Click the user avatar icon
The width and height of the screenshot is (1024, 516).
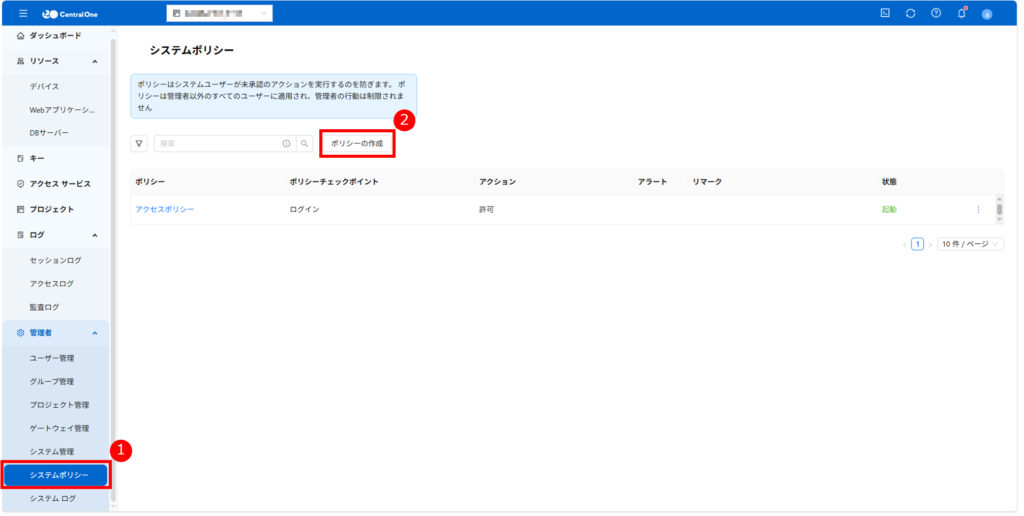click(987, 14)
